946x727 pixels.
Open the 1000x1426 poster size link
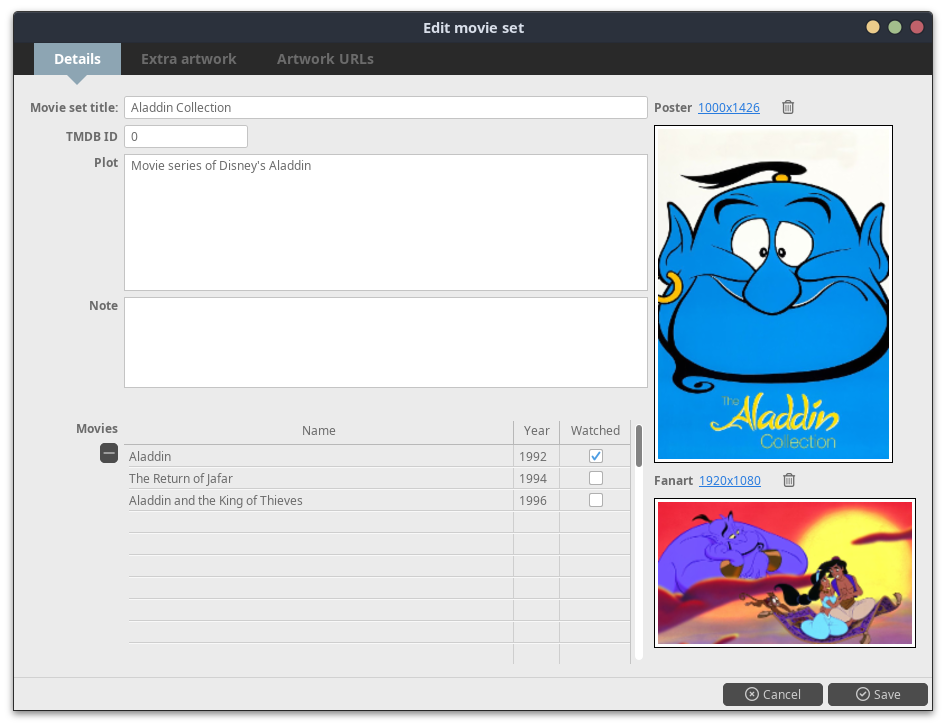pyautogui.click(x=728, y=107)
